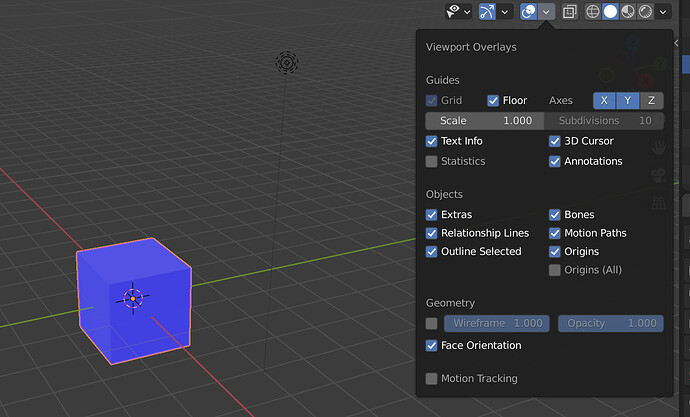The width and height of the screenshot is (690, 417).
Task: Switch to Rendered viewport shading
Action: click(x=646, y=12)
